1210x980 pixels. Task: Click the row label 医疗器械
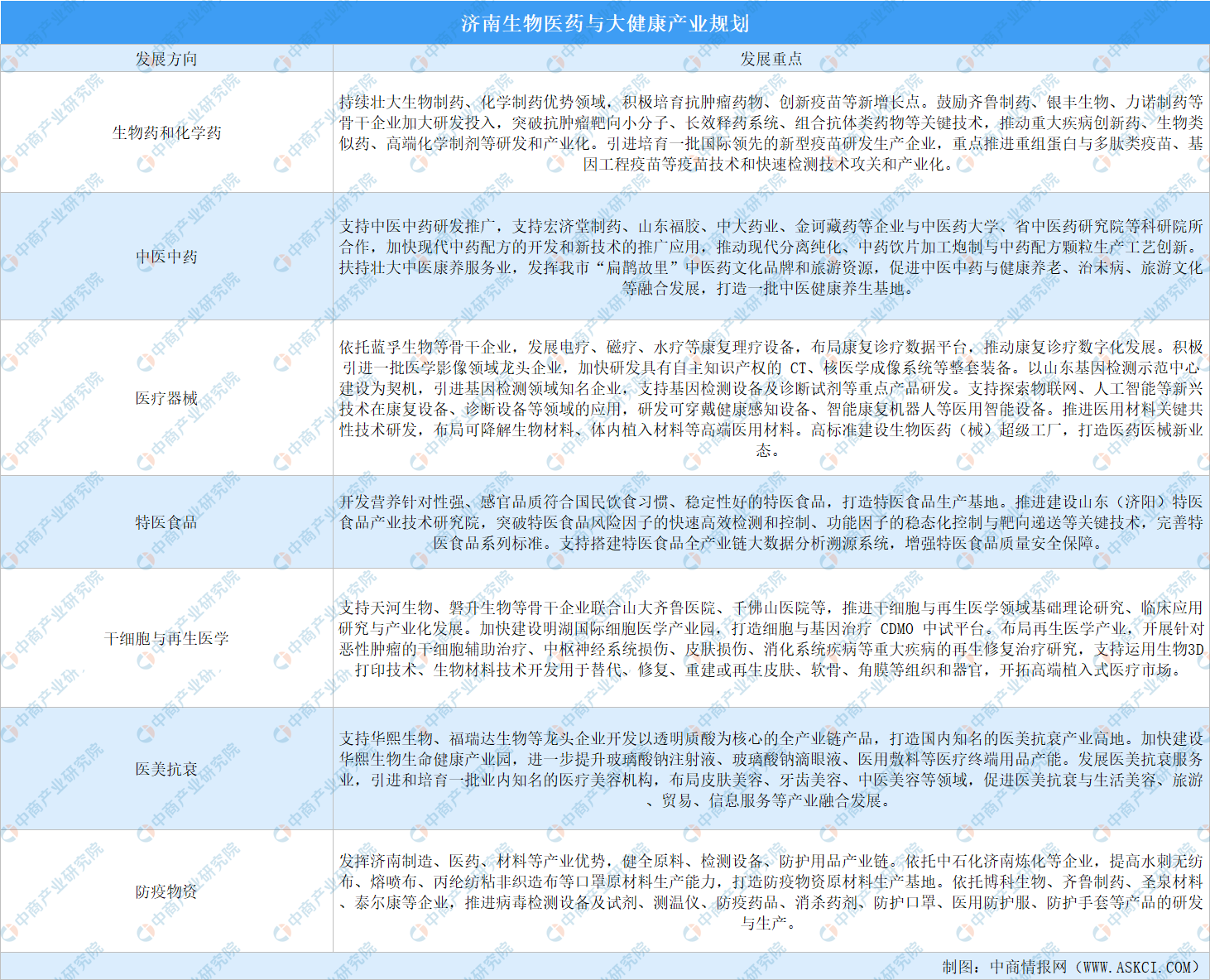coord(166,398)
